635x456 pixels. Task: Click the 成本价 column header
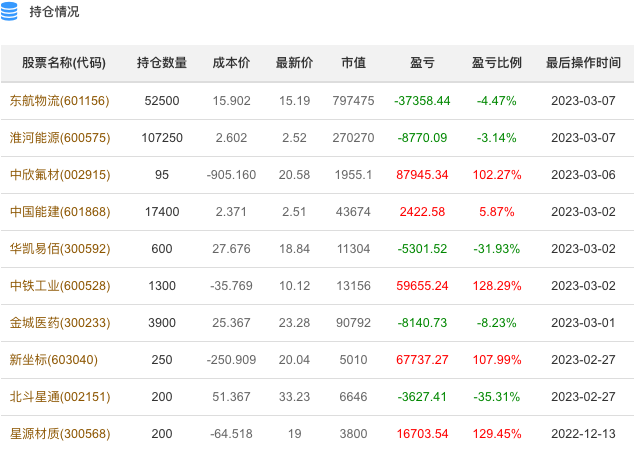[231, 63]
